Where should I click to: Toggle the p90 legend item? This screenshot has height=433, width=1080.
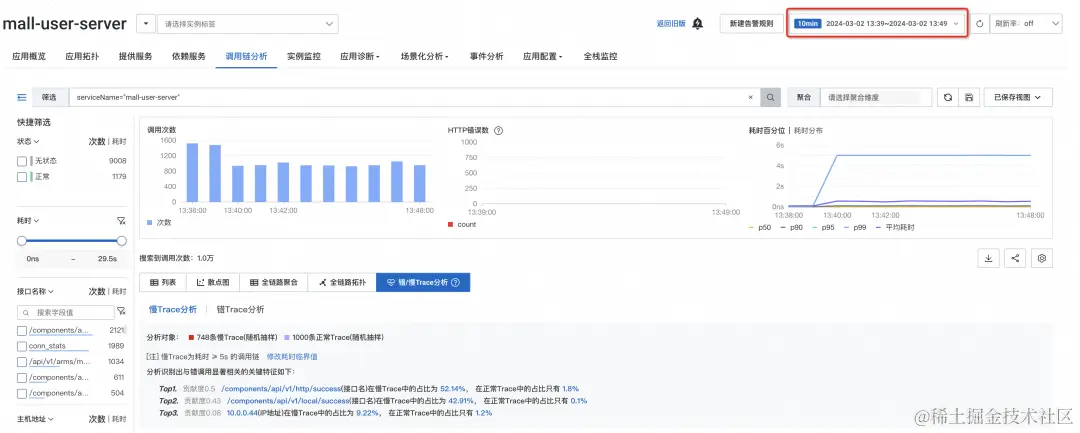(x=793, y=227)
